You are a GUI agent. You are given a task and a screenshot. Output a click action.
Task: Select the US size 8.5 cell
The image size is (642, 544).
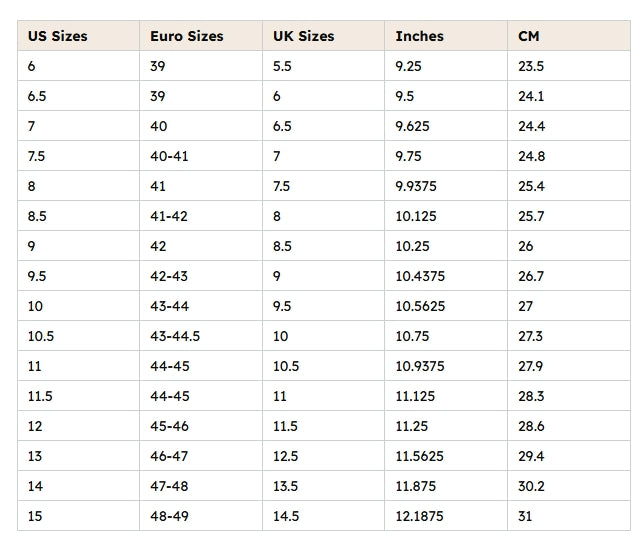[78, 216]
